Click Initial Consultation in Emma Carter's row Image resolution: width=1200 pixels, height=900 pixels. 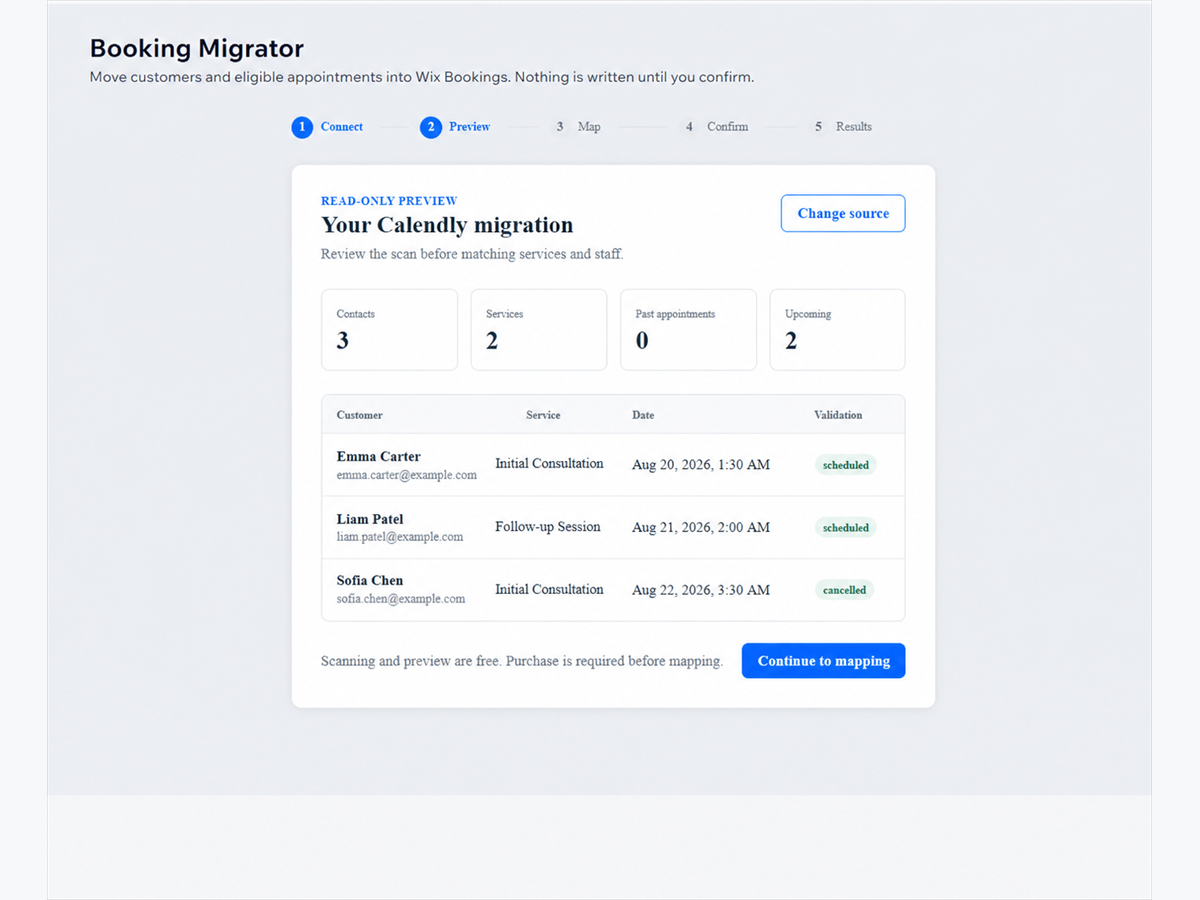[x=549, y=464]
